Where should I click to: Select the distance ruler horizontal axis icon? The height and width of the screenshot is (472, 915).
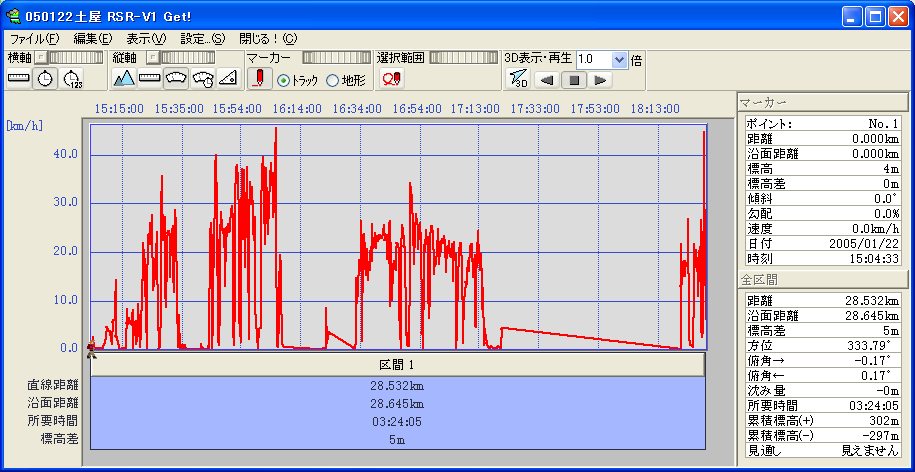pyautogui.click(x=19, y=79)
